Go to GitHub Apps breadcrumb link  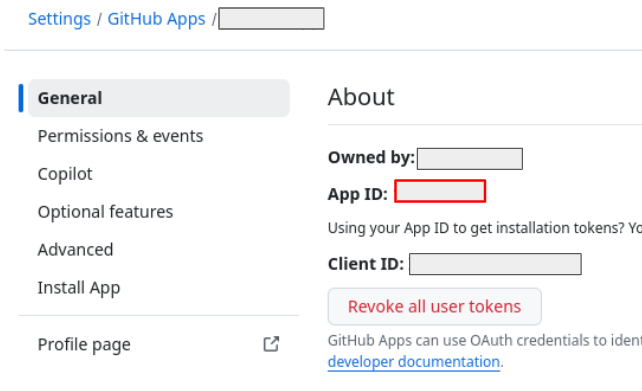pos(156,19)
